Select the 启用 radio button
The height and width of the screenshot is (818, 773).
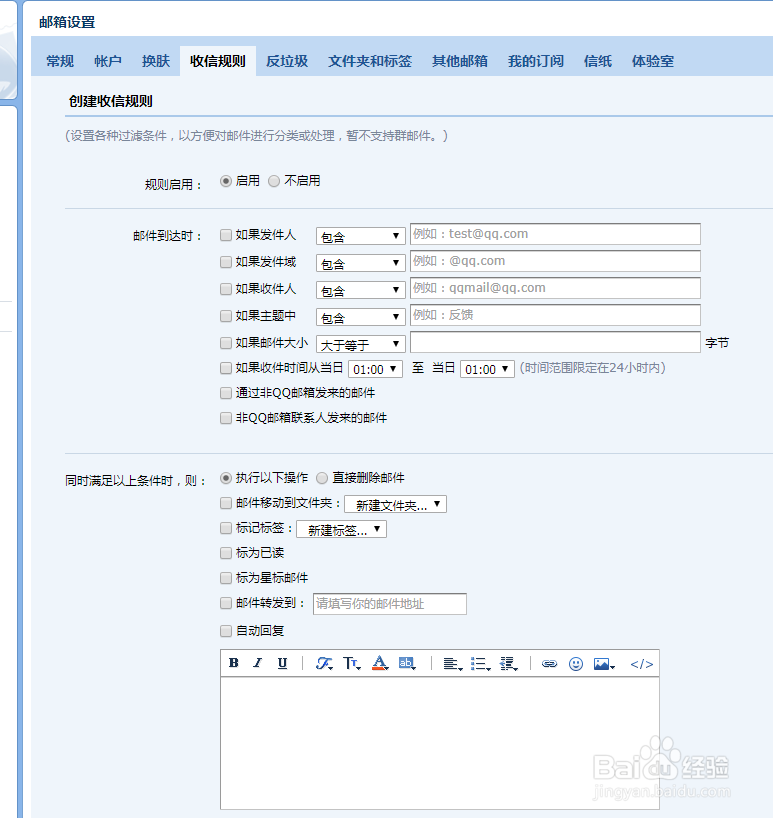(x=226, y=181)
